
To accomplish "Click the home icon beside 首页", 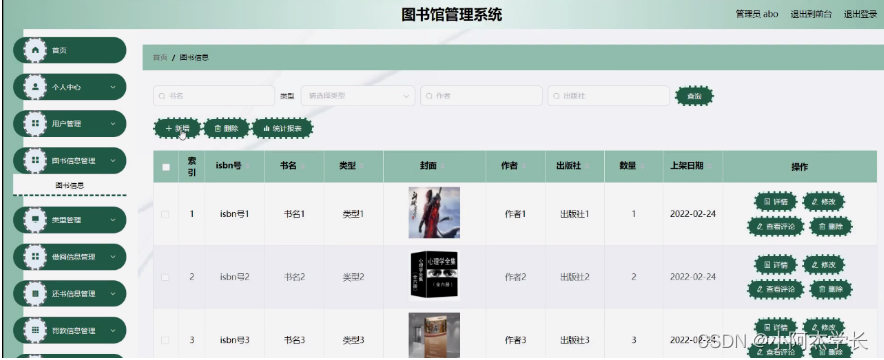I will pyautogui.click(x=36, y=50).
